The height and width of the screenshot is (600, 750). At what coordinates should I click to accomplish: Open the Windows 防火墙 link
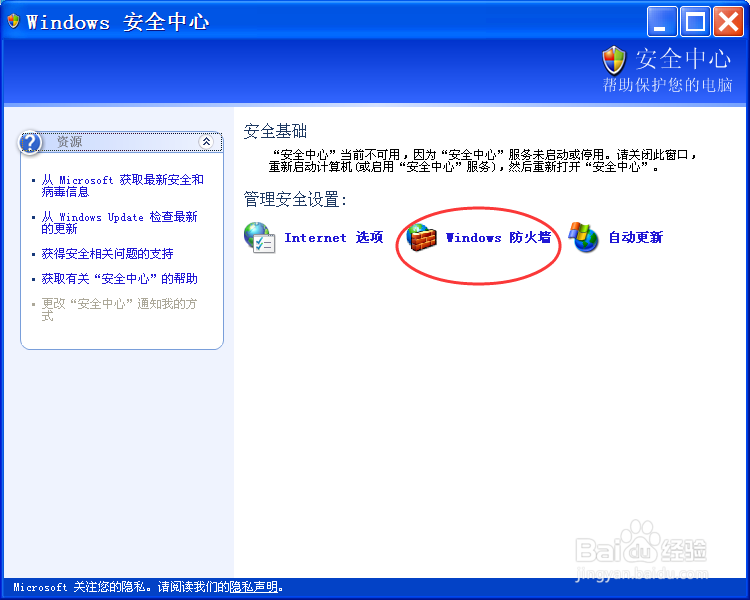click(x=498, y=237)
